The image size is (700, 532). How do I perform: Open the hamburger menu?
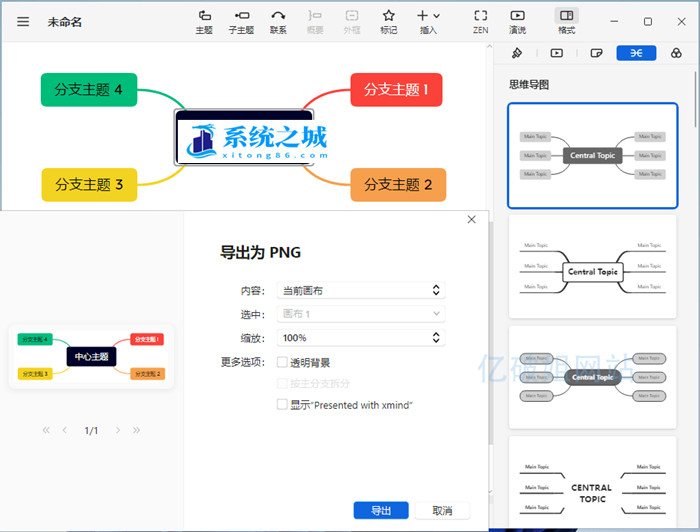(23, 21)
